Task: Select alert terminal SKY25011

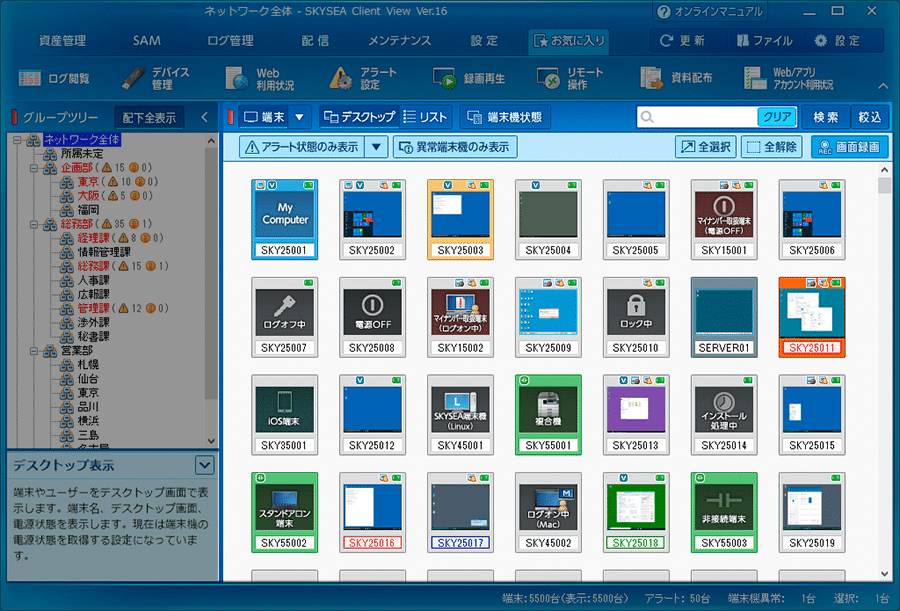Action: coord(812,317)
